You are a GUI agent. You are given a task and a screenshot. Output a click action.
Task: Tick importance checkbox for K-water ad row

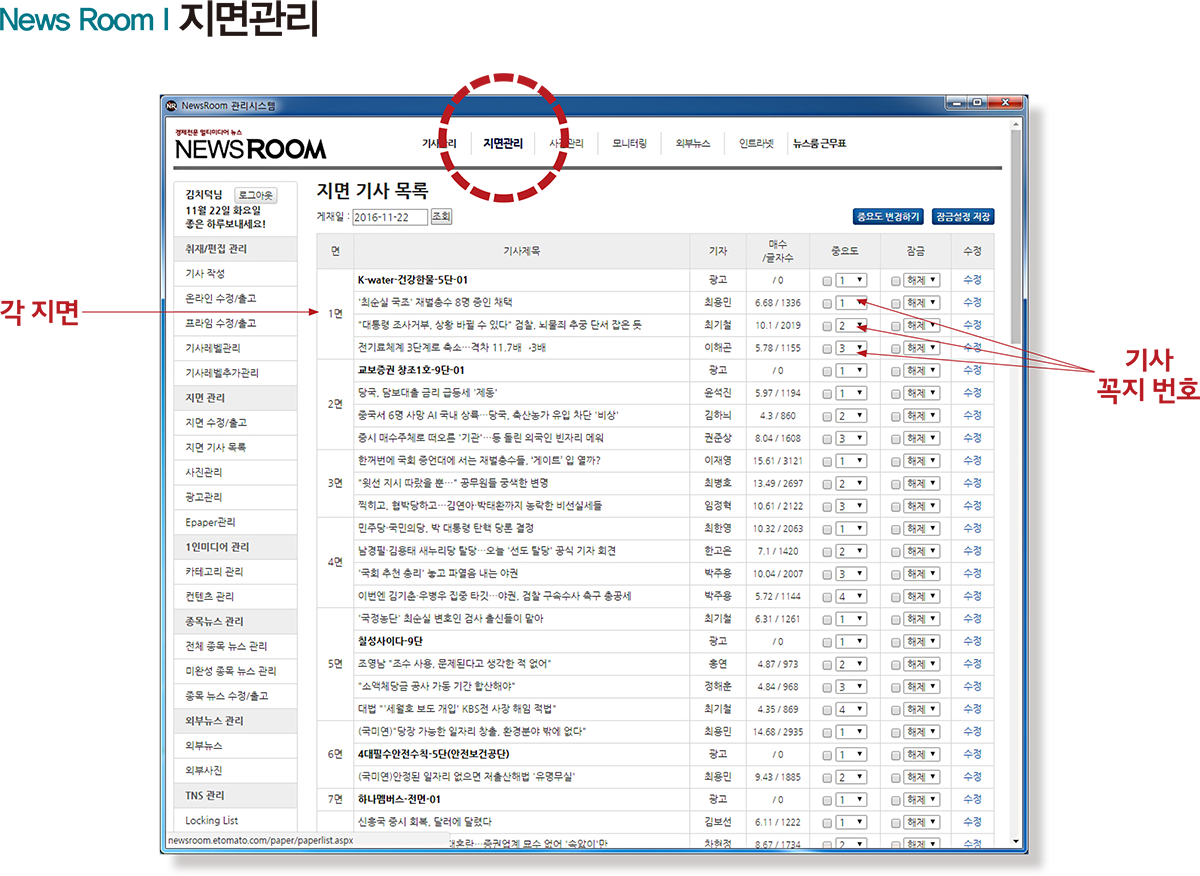(827, 281)
